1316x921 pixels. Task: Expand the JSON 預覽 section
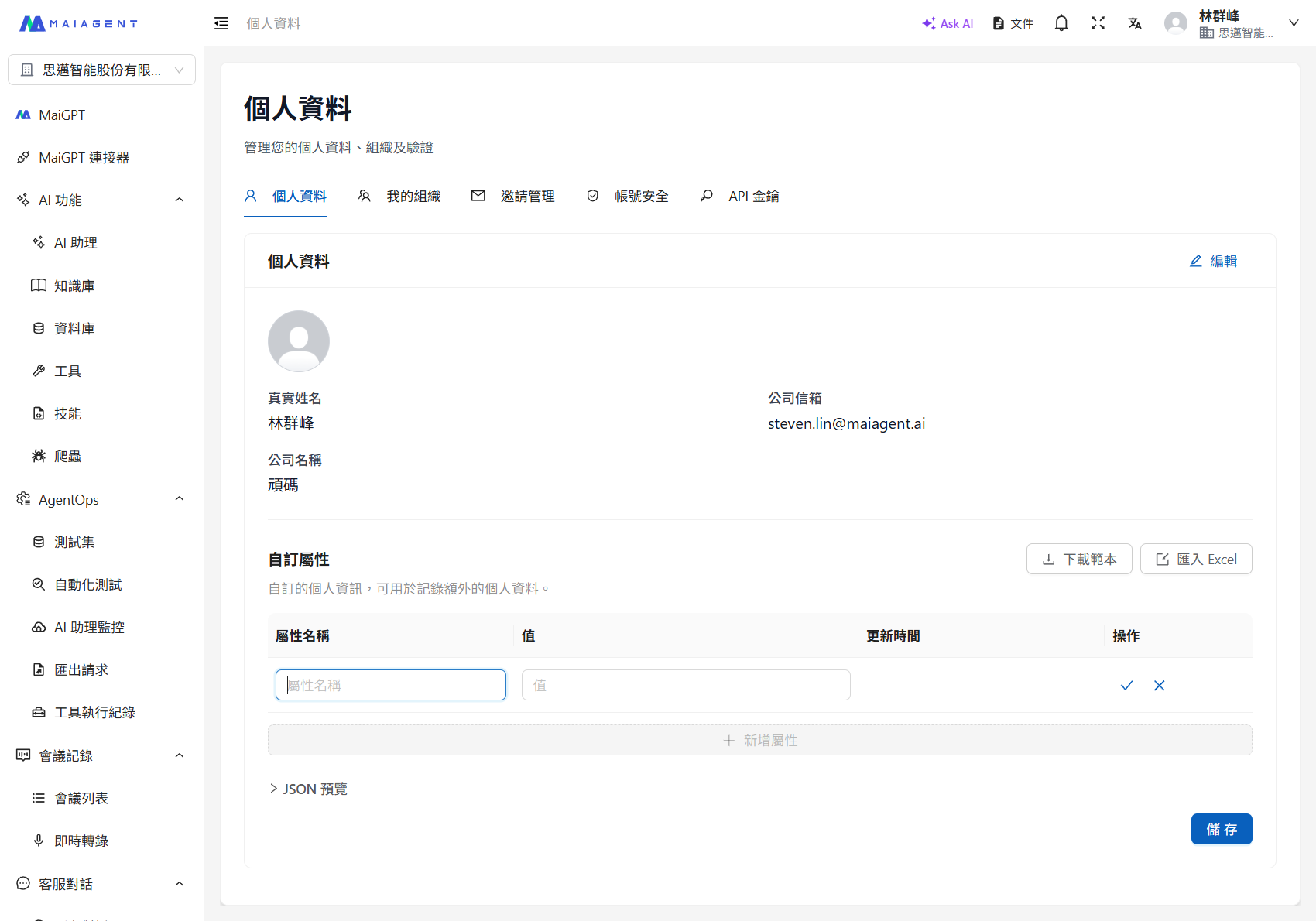point(308,789)
